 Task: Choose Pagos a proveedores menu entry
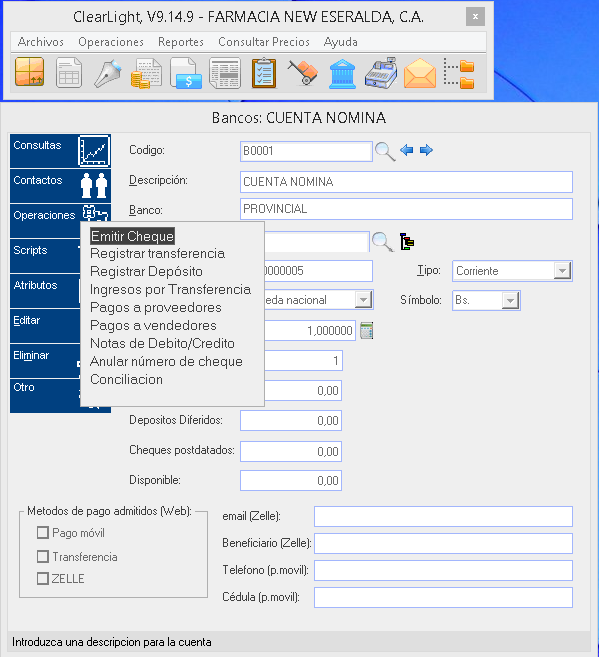(156, 308)
